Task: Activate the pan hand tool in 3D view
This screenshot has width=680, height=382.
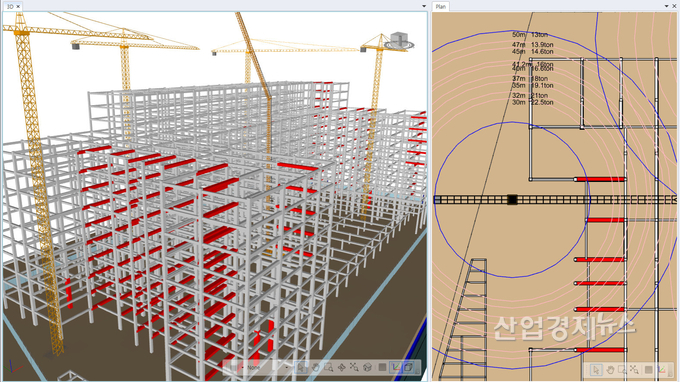Action: (x=316, y=367)
